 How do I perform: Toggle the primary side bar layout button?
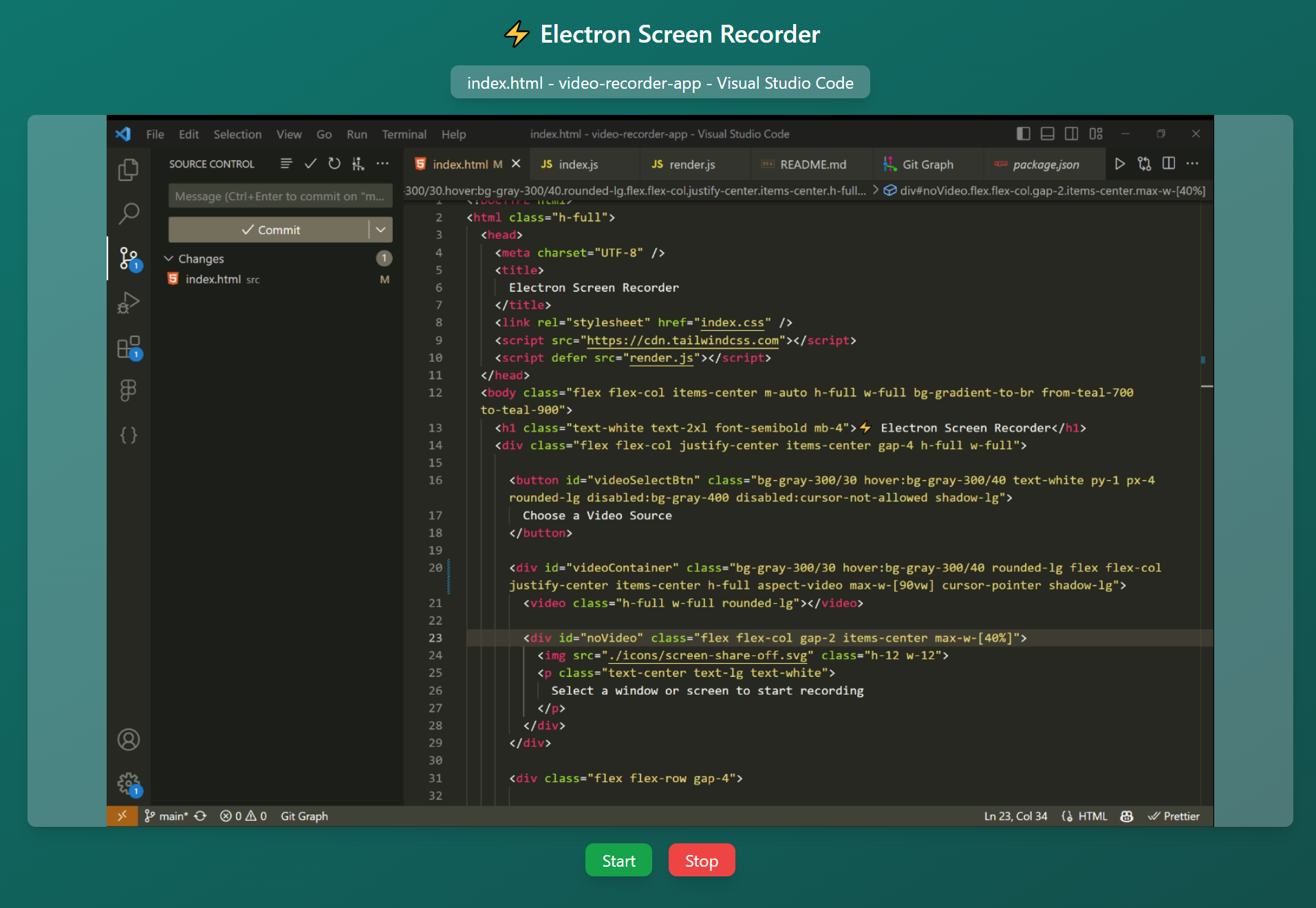point(1024,133)
